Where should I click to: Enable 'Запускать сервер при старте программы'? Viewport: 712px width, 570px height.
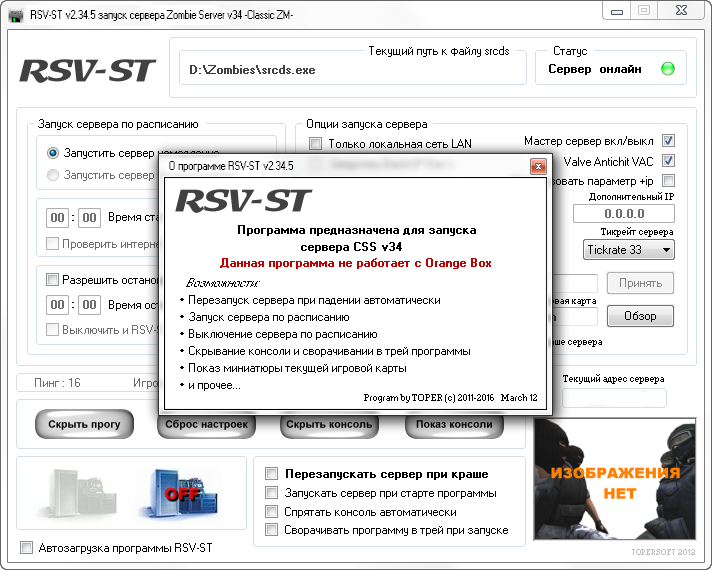[272, 493]
